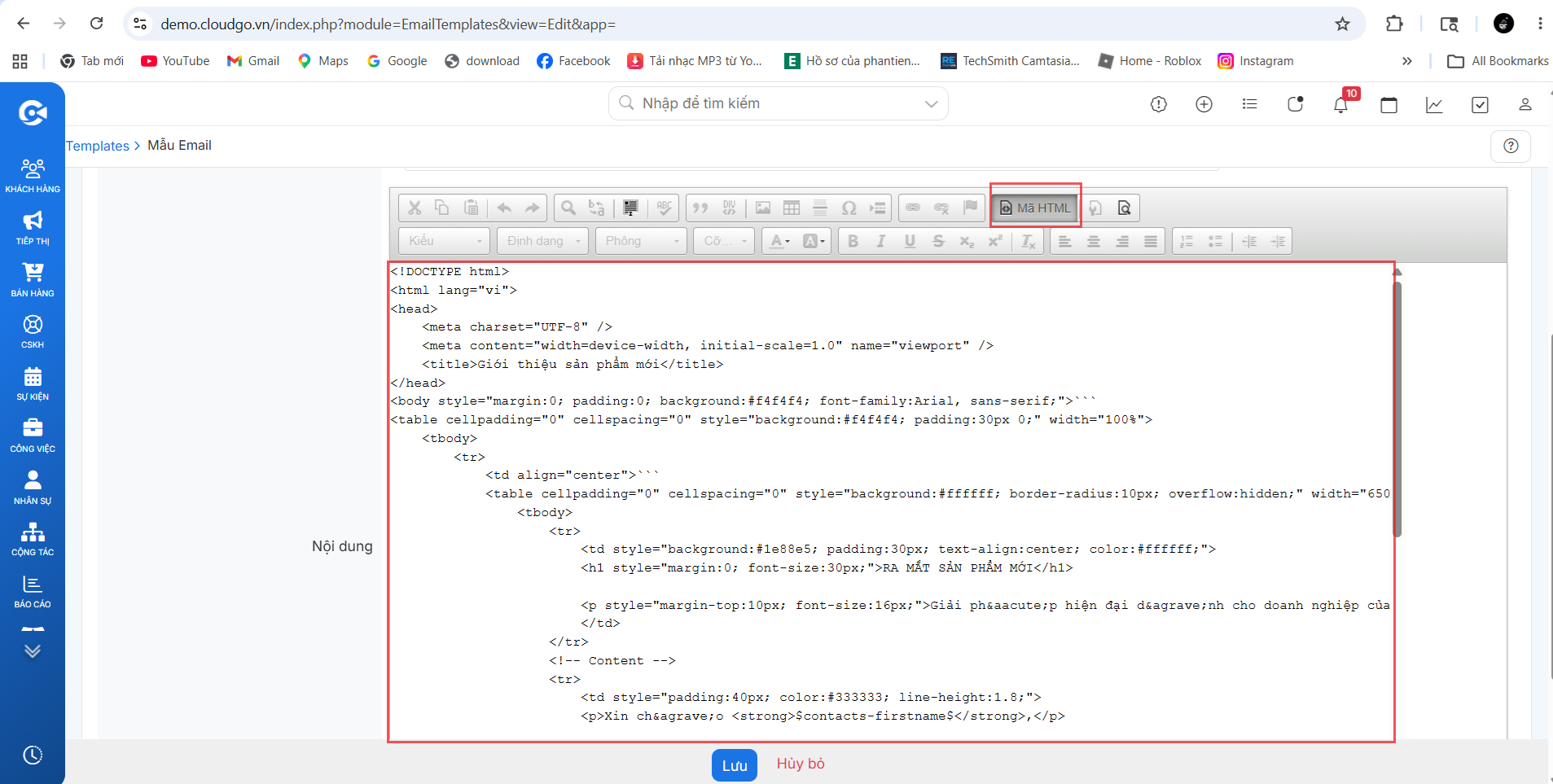Toggle Italic formatting

[x=881, y=241]
